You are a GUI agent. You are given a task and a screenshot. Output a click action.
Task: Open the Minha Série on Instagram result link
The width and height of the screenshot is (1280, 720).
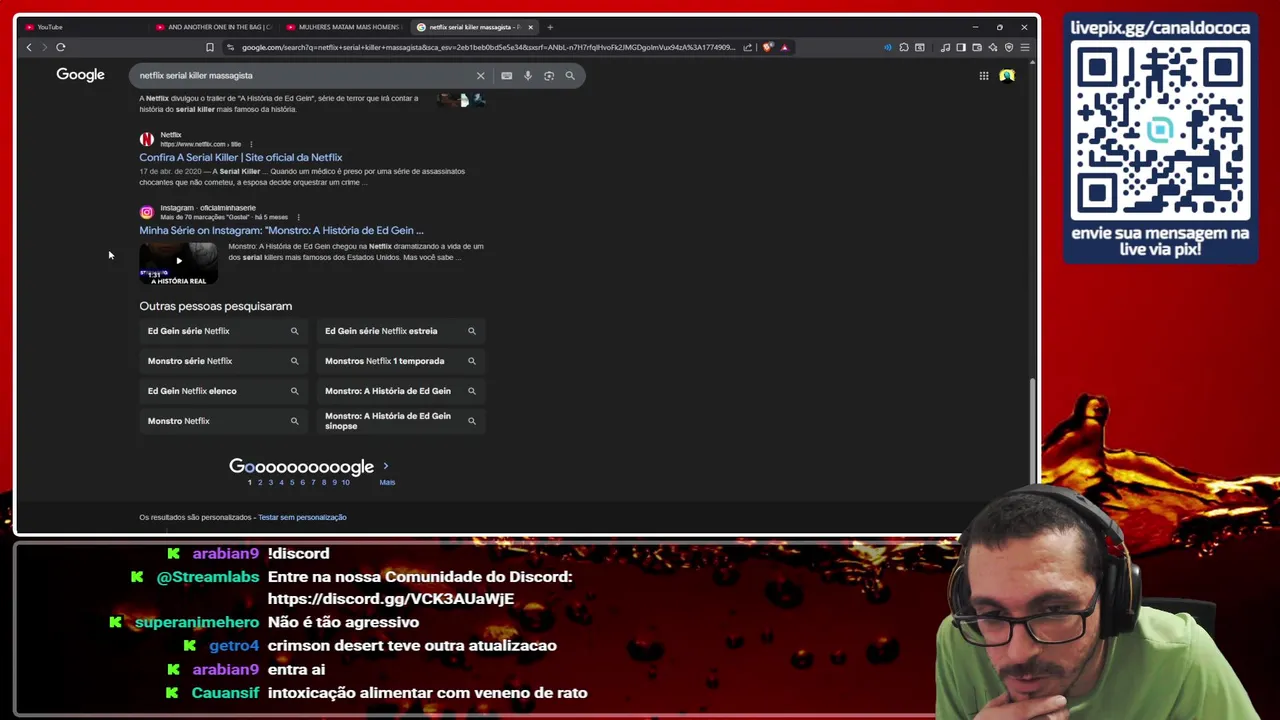[281, 230]
